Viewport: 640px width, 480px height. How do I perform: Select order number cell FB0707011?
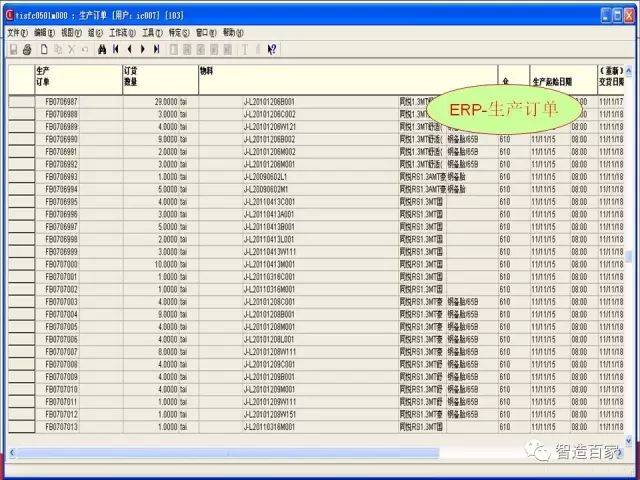coord(61,402)
